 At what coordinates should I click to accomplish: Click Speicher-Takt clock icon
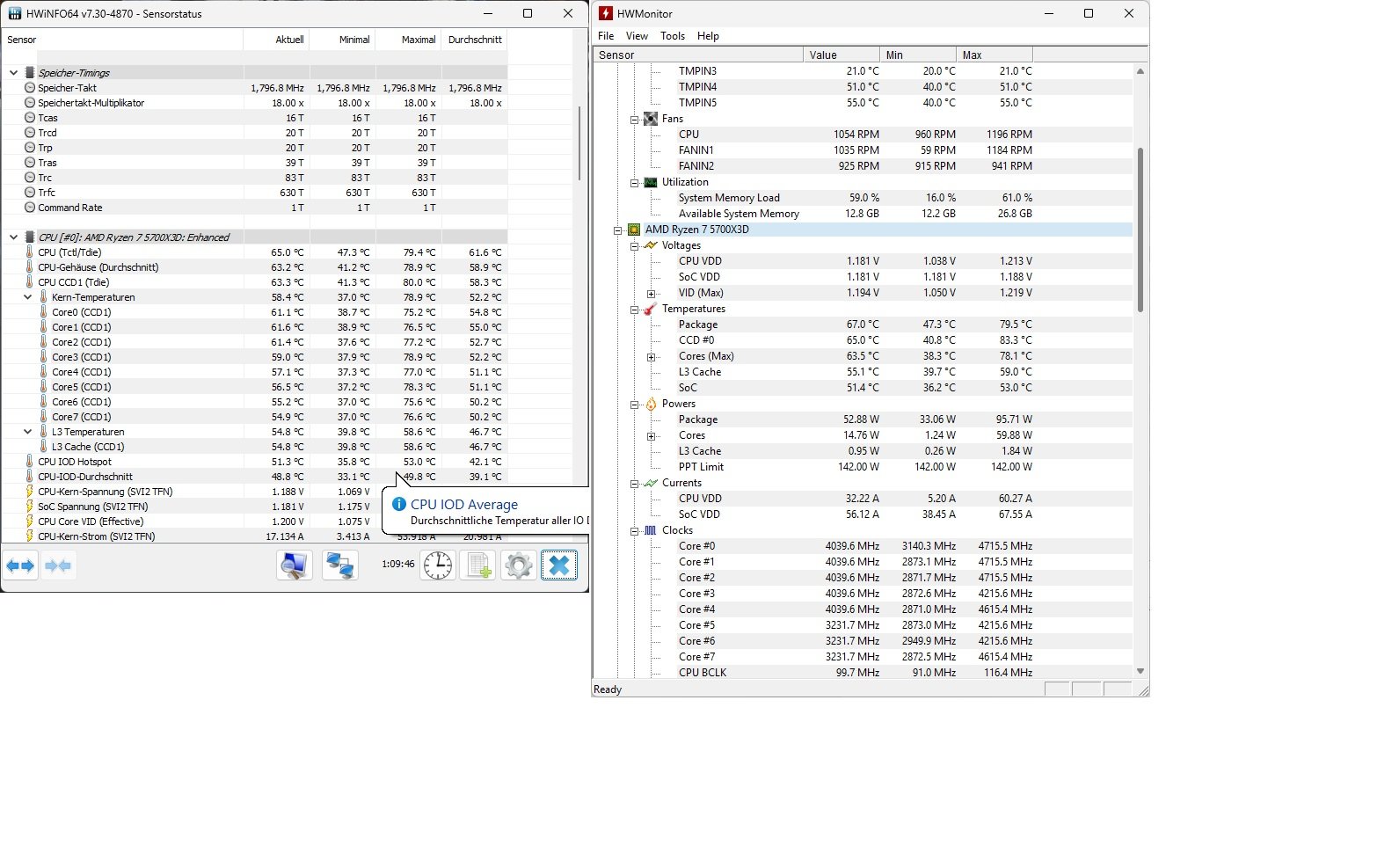click(29, 88)
